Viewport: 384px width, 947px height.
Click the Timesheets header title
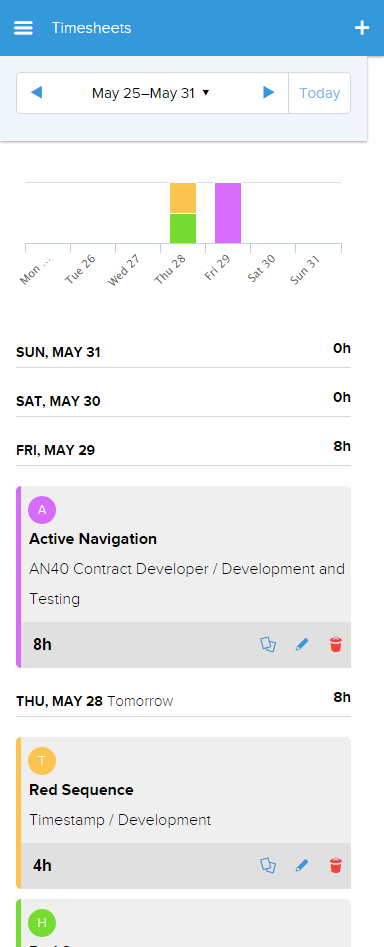pos(91,28)
